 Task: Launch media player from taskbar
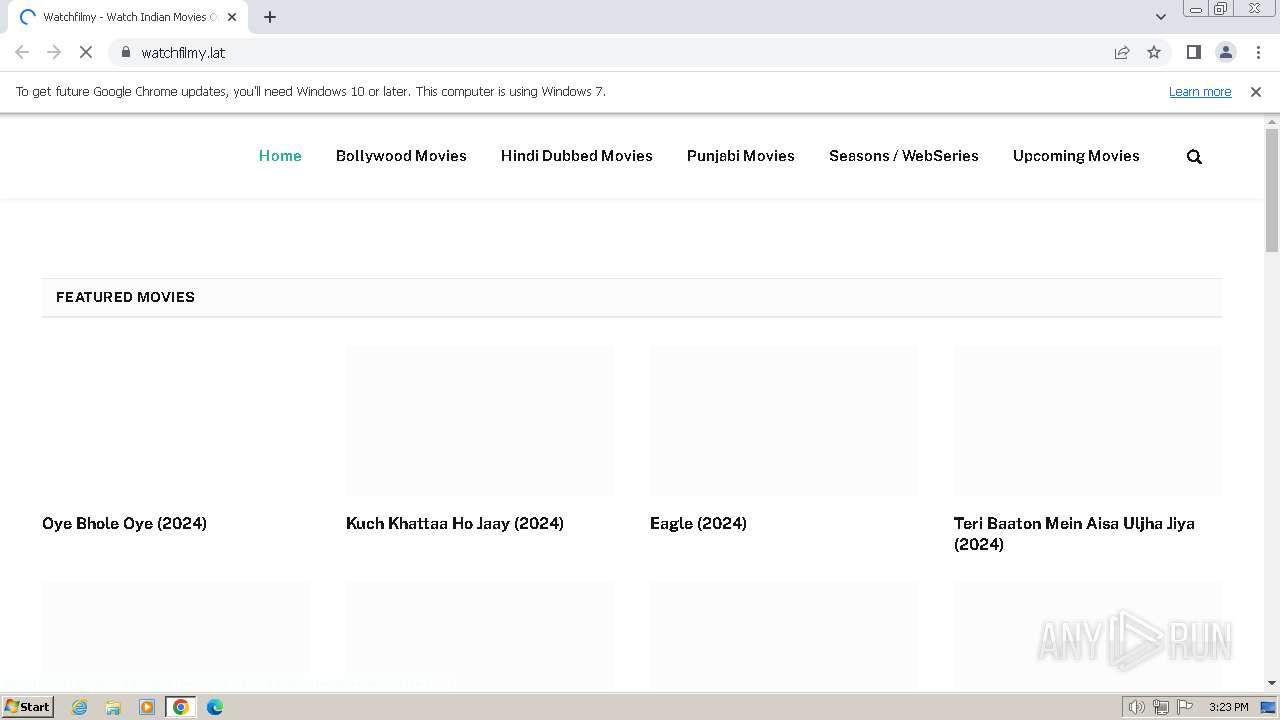147,707
